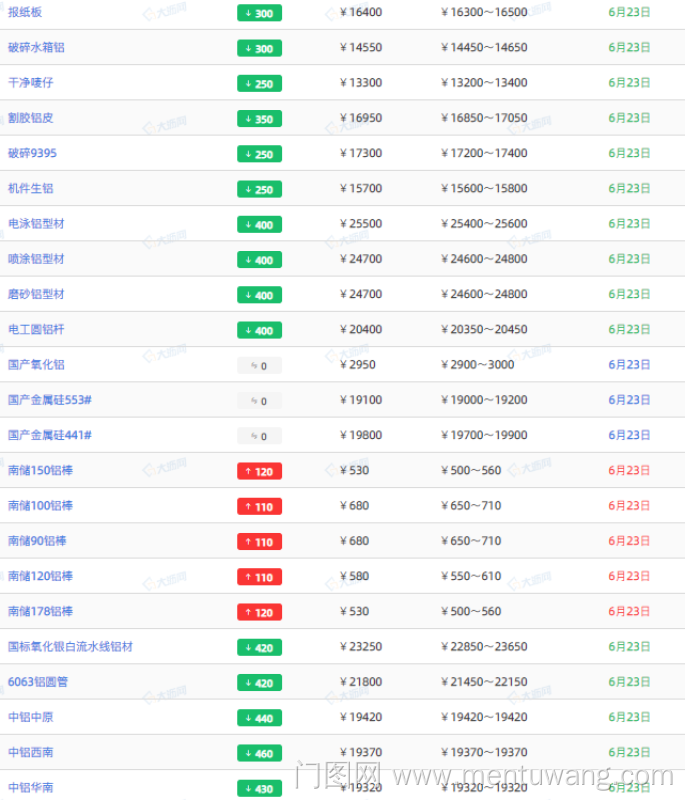Select the 电泳铝型材 link
685x800 pixels.
click(x=36, y=224)
